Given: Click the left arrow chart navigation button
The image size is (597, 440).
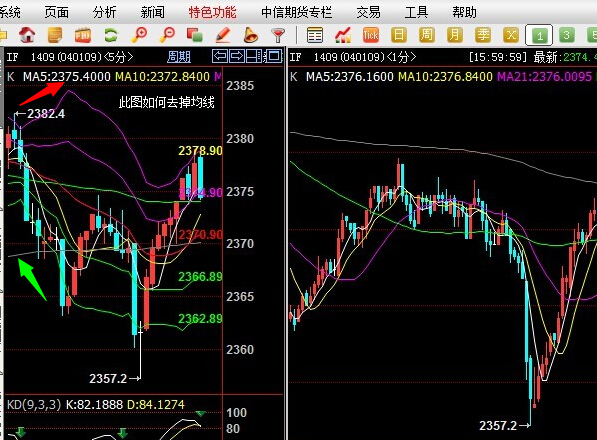Looking at the screenshot, I should click(220, 56).
